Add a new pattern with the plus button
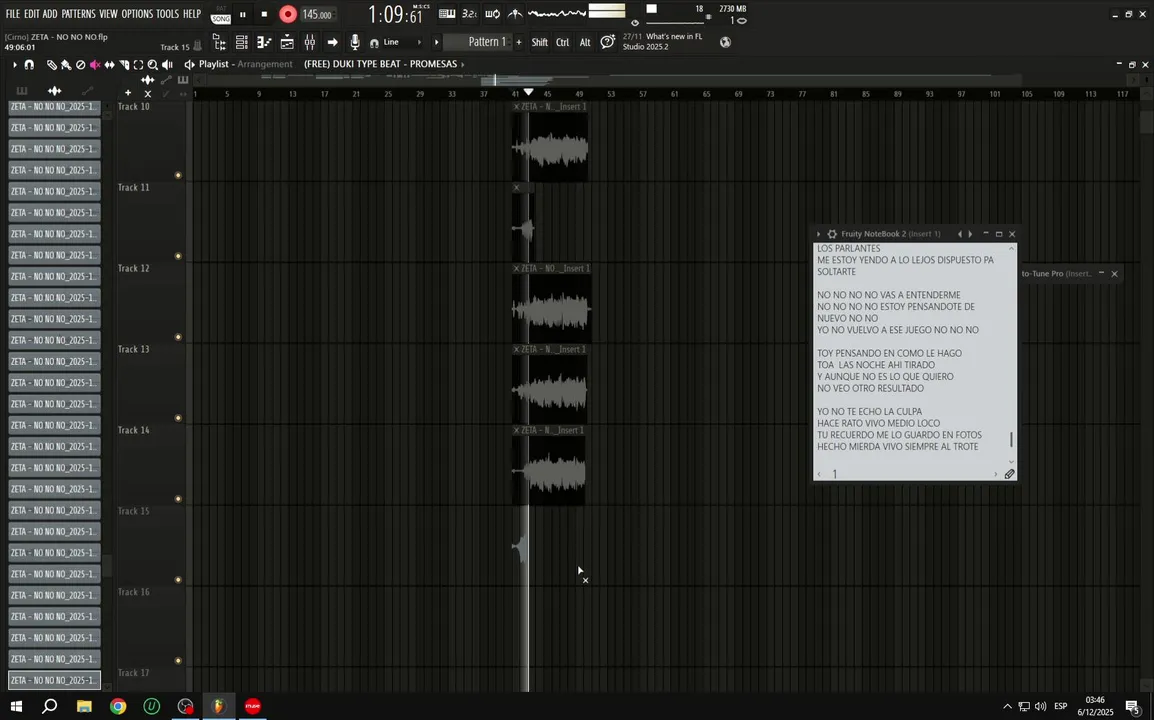 point(519,42)
